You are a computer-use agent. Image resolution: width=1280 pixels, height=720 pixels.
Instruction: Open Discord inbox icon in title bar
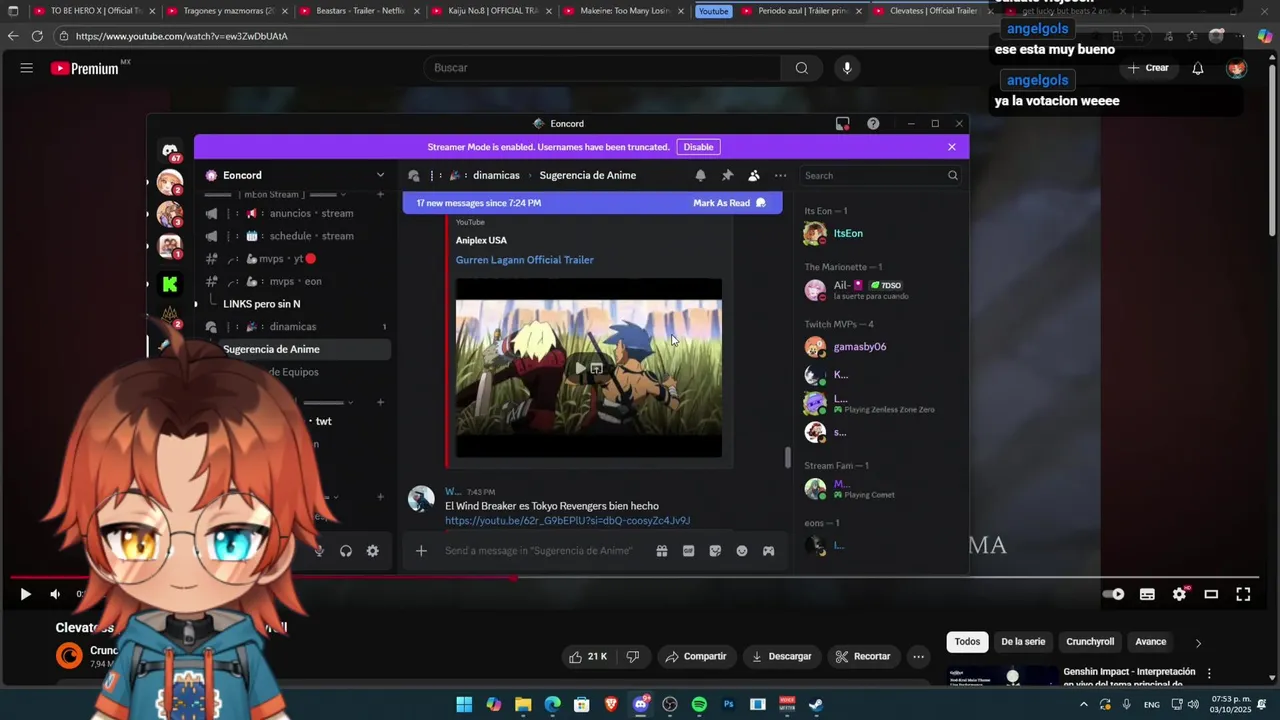tap(843, 124)
